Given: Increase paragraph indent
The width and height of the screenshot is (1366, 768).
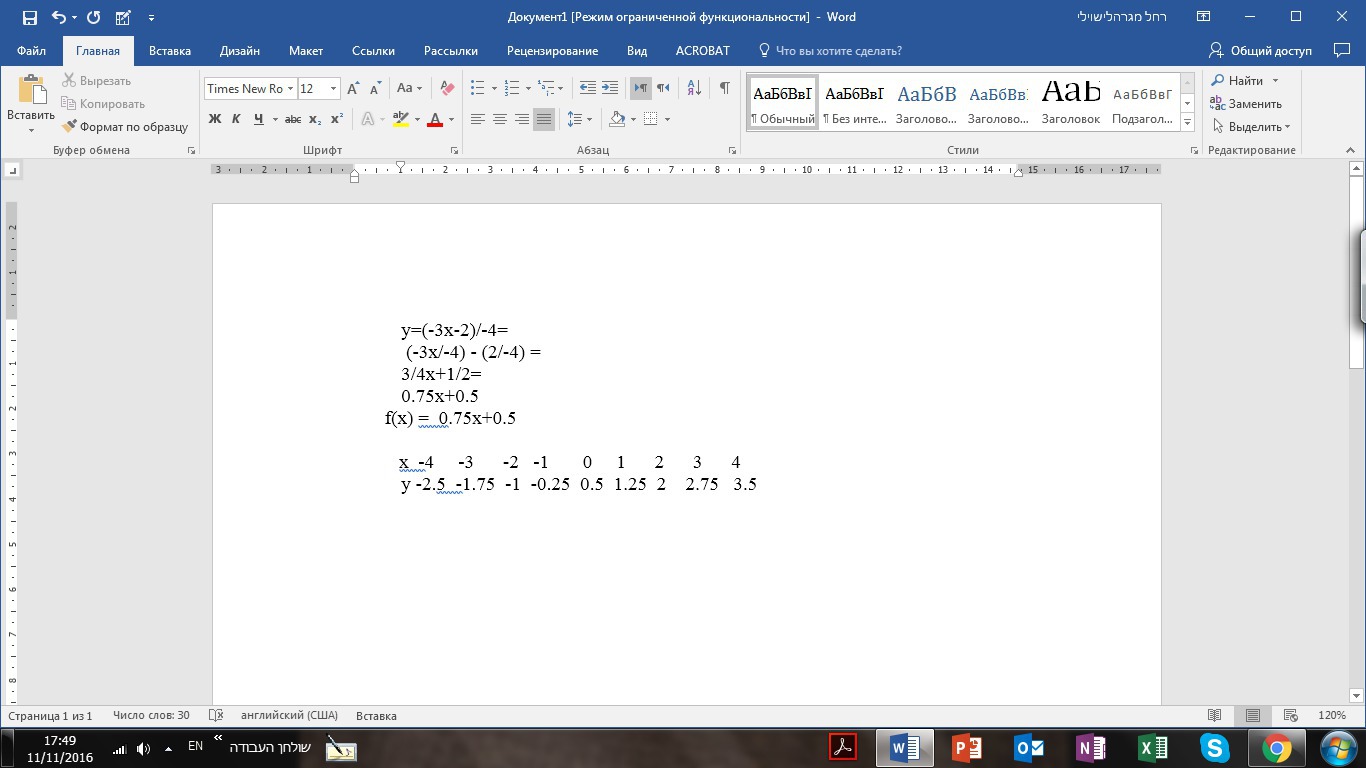Looking at the screenshot, I should pyautogui.click(x=610, y=89).
